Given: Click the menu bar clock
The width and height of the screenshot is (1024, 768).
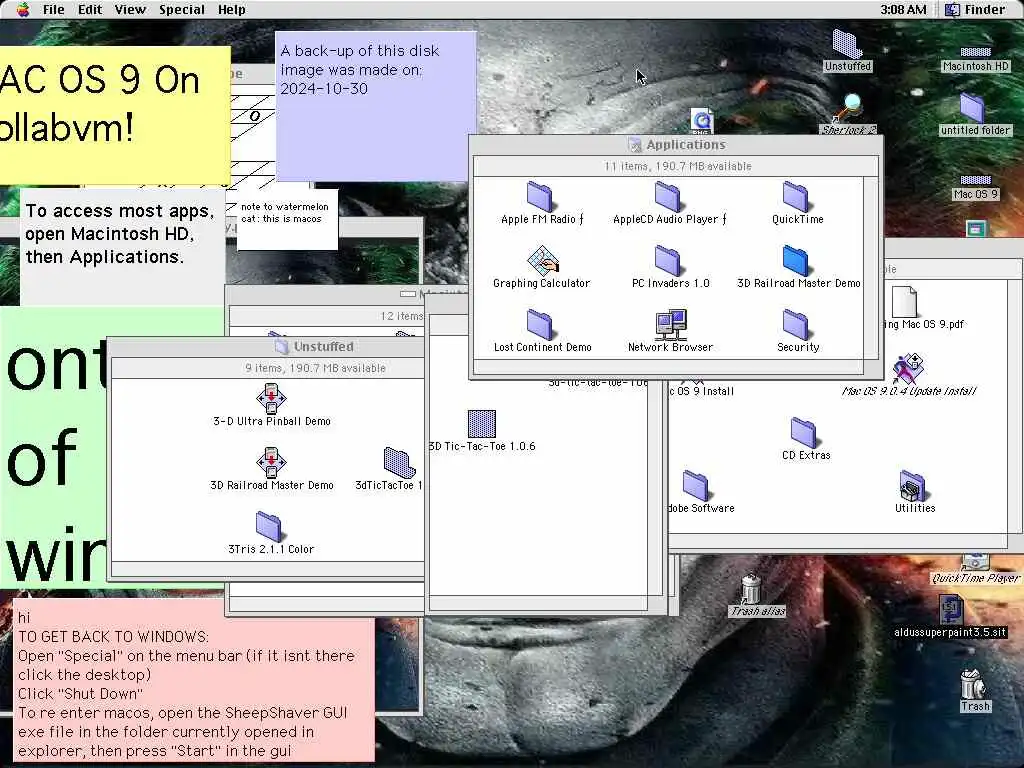Looking at the screenshot, I should pyautogui.click(x=903, y=10).
